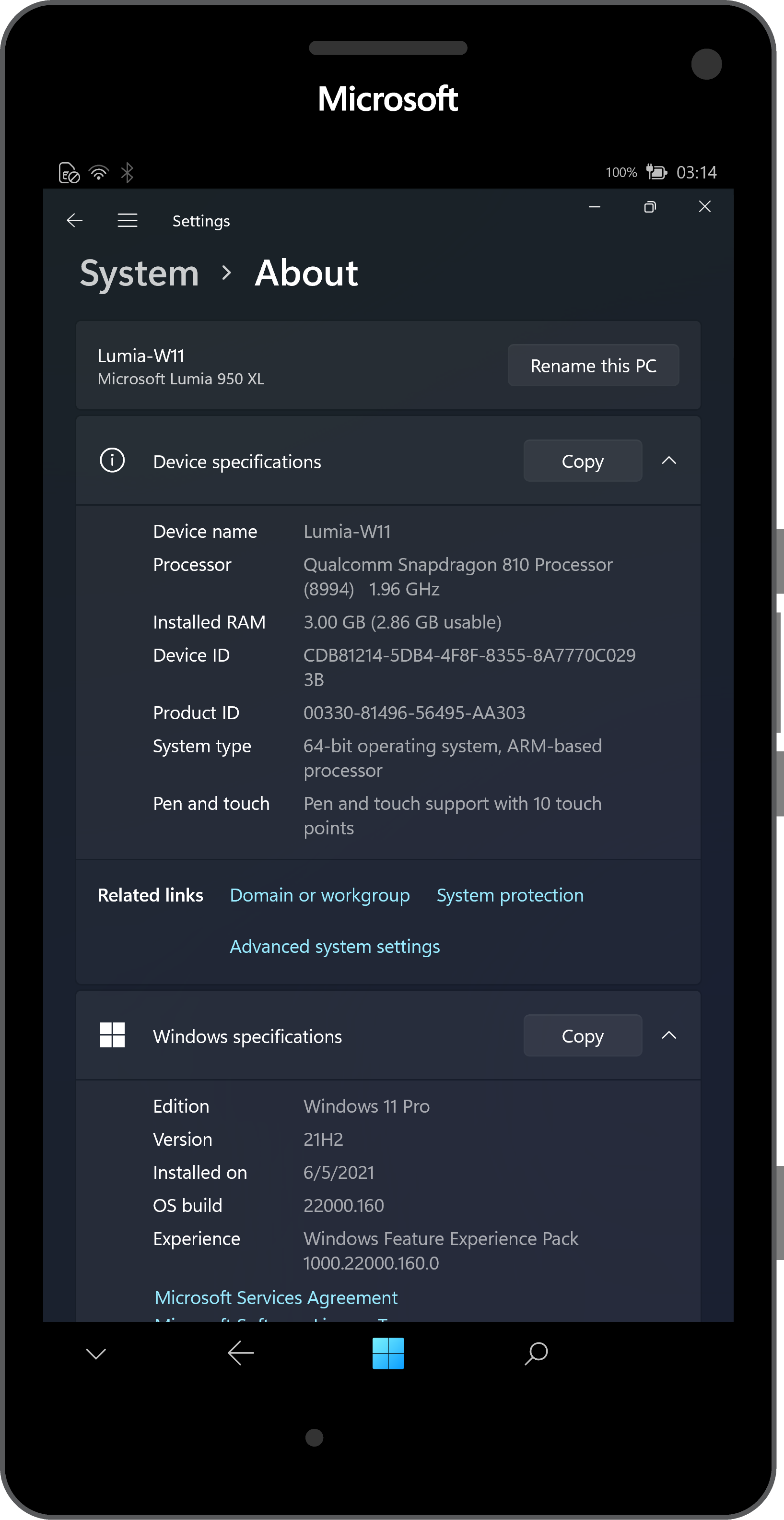Open Search from the navigation bar

click(x=536, y=1353)
